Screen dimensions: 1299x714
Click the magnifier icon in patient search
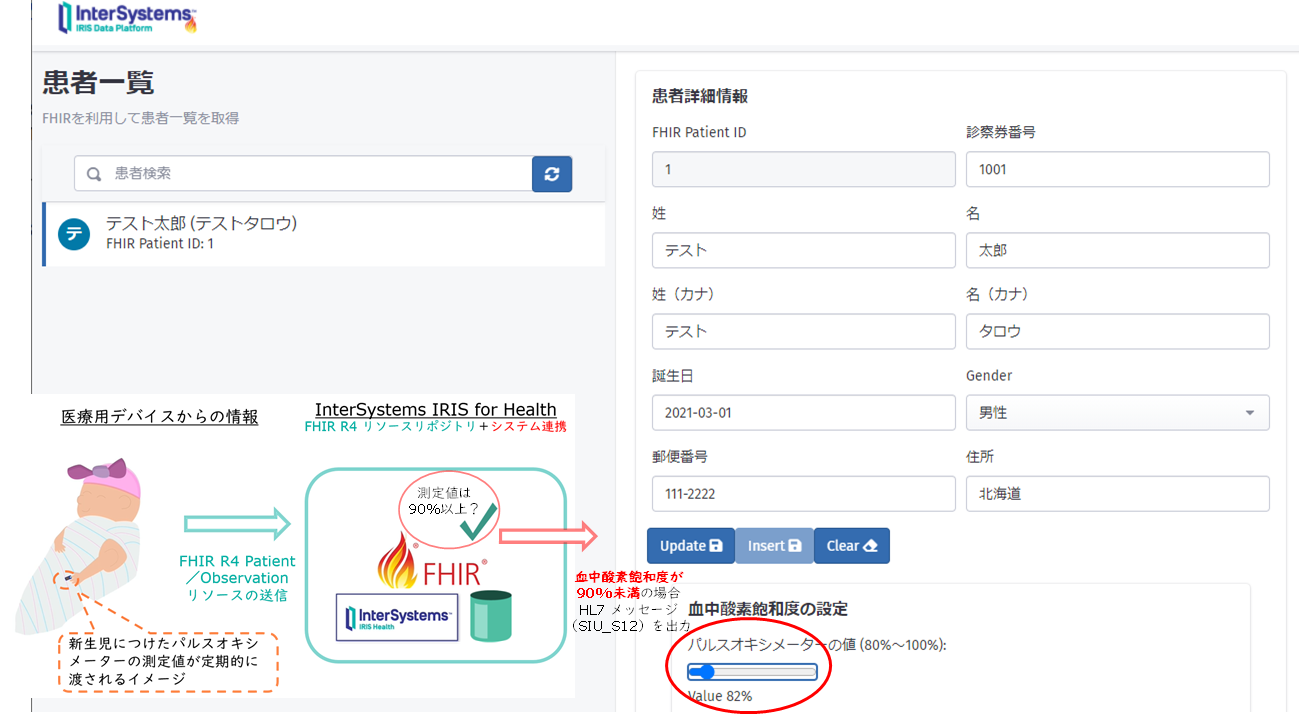94,174
